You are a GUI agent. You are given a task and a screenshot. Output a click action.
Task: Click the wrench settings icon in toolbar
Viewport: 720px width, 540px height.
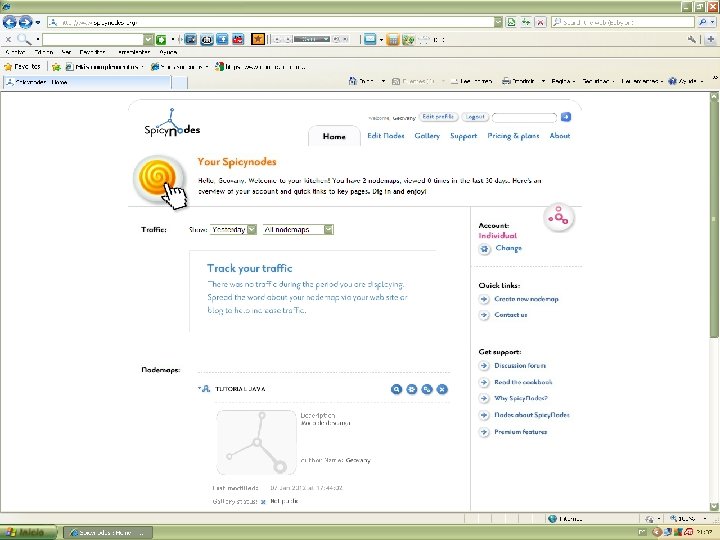pos(692,39)
